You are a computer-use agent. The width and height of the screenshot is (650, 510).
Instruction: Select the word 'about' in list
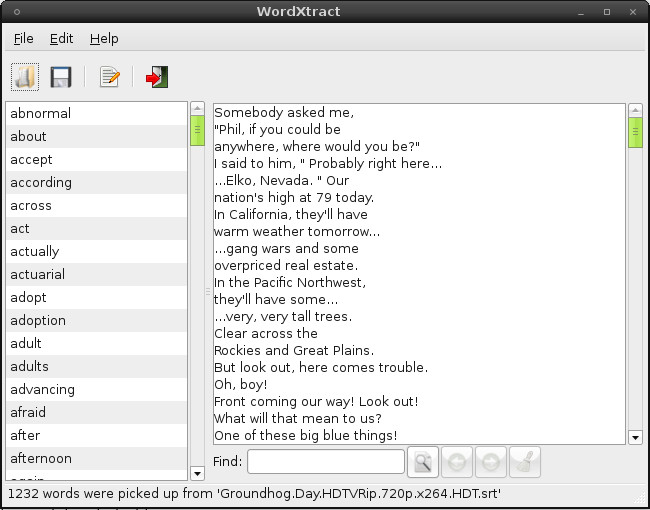coord(97,136)
